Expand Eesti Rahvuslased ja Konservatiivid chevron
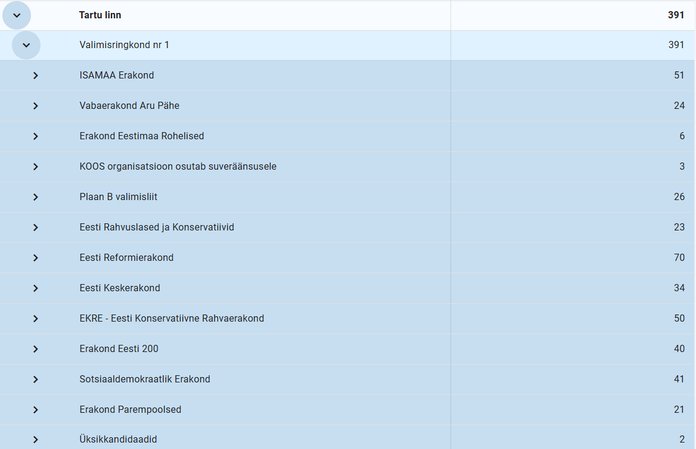Viewport: 696px width, 449px height. point(35,227)
